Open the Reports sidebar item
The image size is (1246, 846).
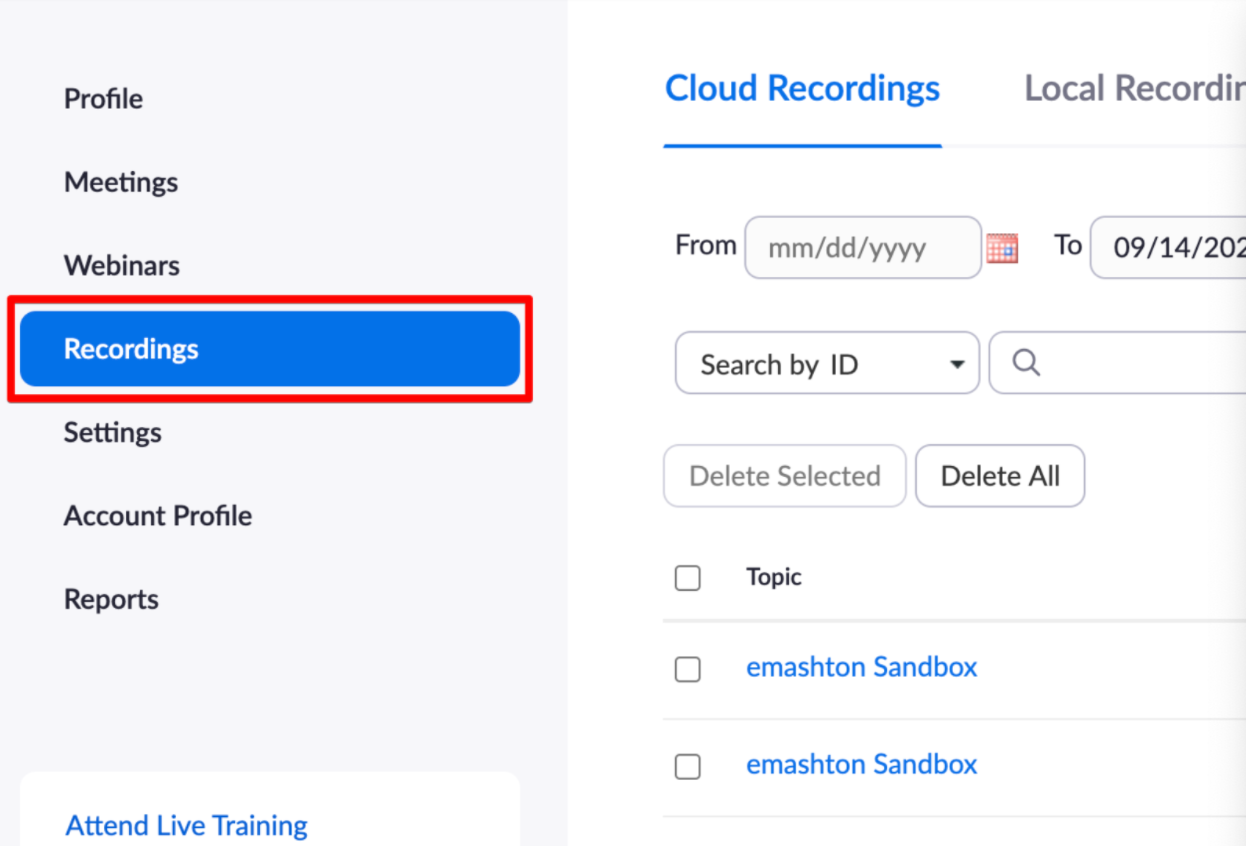111,600
